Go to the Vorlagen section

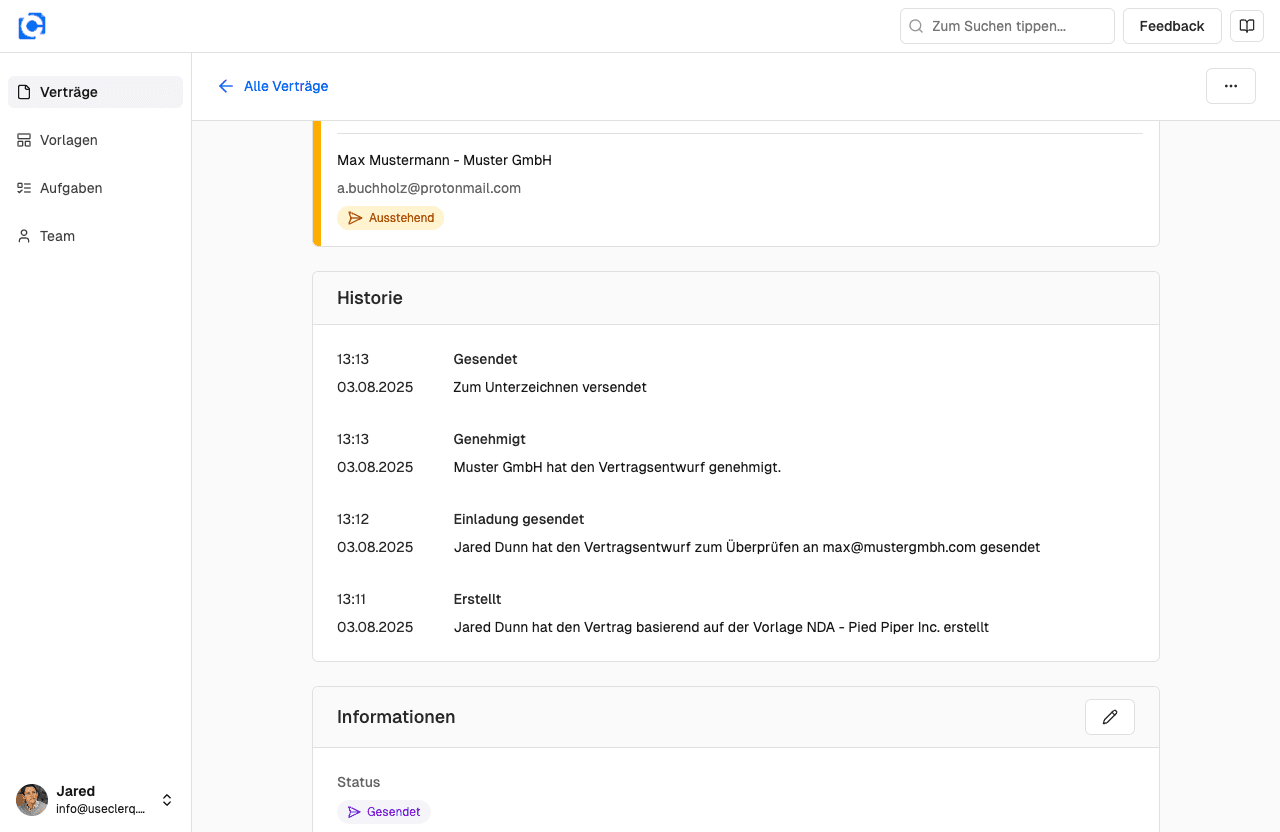pyautogui.click(x=69, y=140)
